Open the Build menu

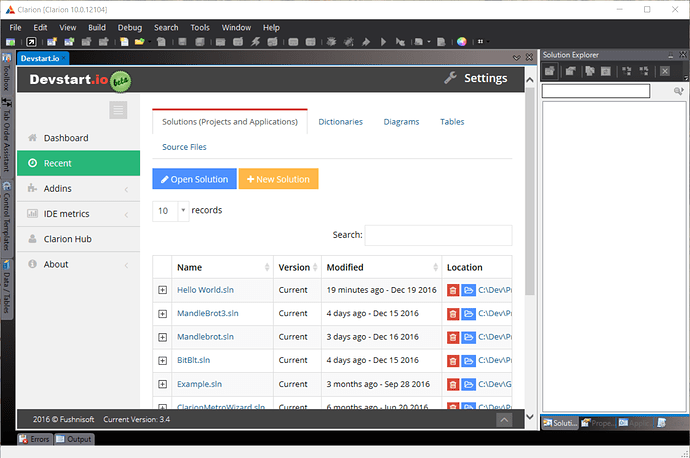pyautogui.click(x=97, y=27)
